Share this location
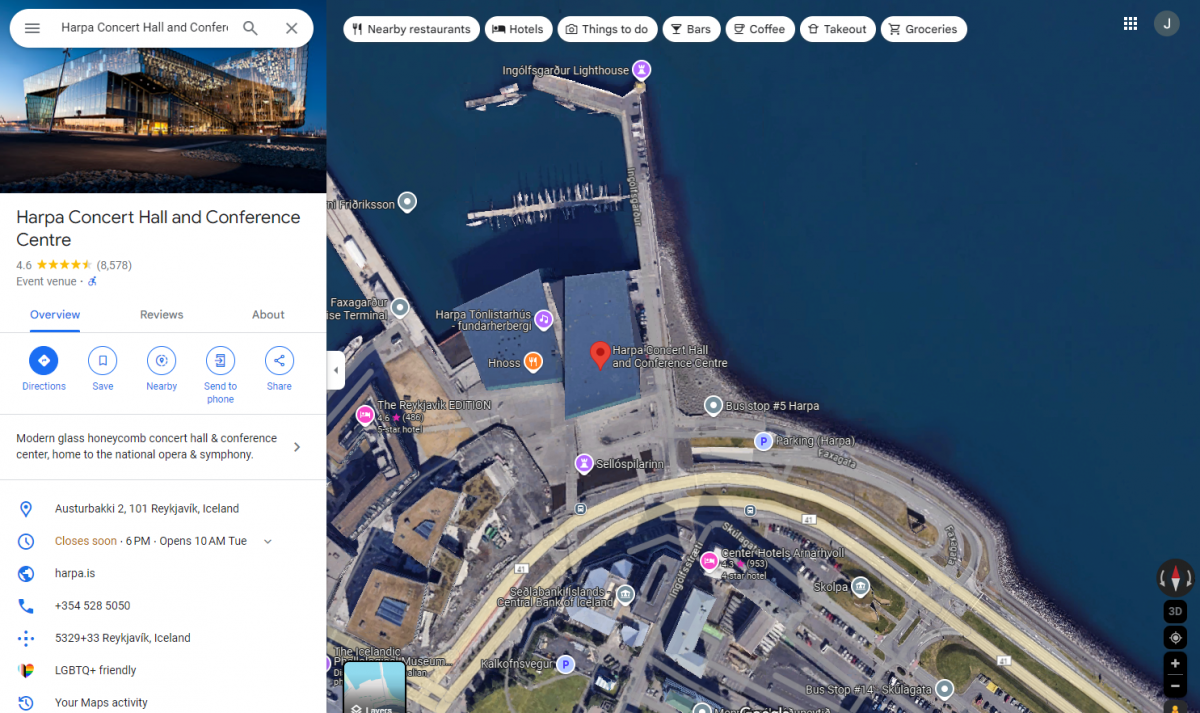The width and height of the screenshot is (1200, 713). click(x=279, y=361)
